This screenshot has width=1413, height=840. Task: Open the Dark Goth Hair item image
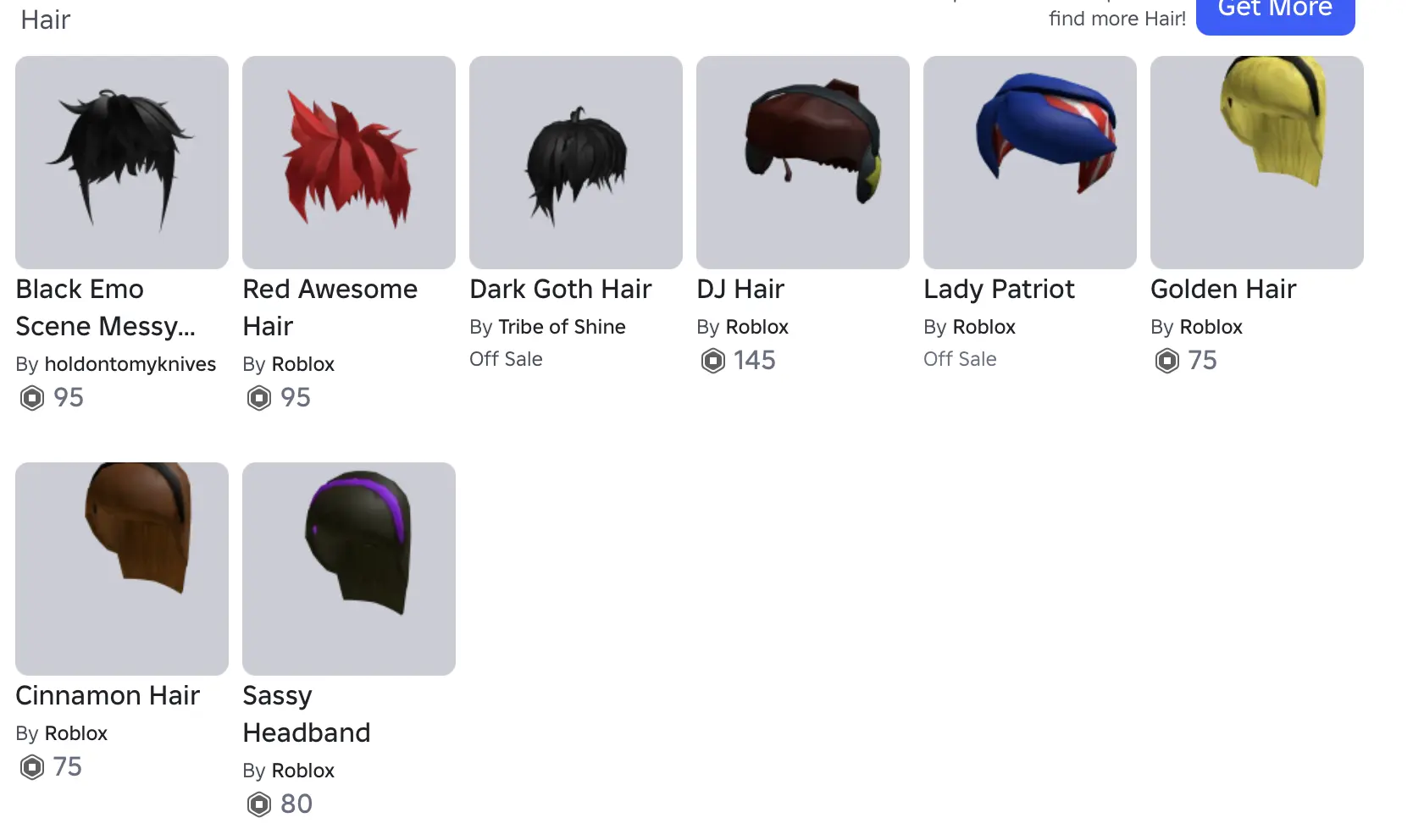point(576,163)
